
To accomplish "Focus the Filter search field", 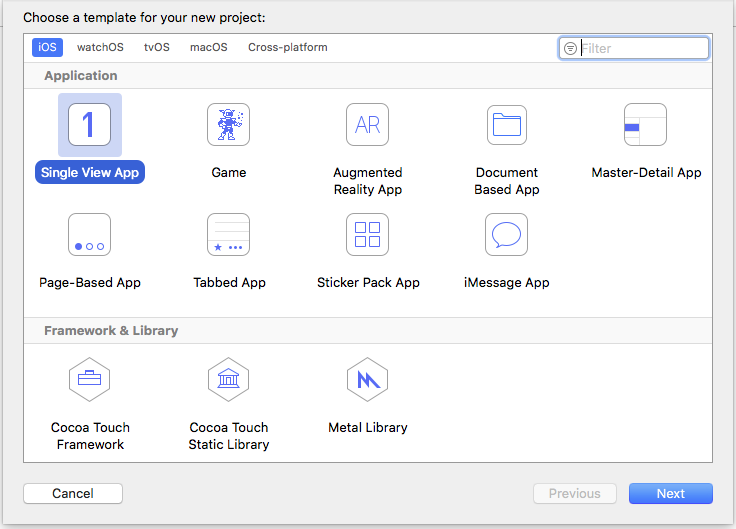I will pyautogui.click(x=642, y=48).
